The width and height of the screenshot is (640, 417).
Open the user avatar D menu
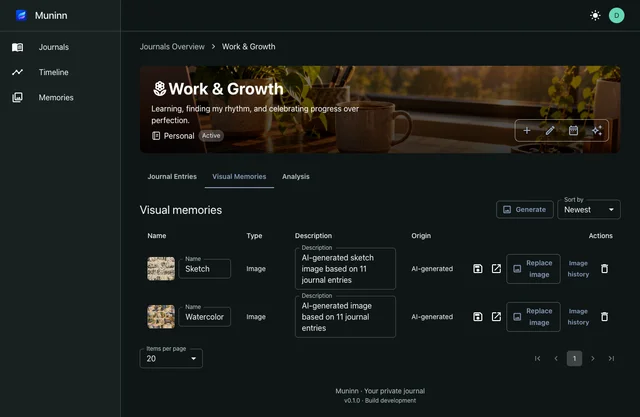point(616,16)
